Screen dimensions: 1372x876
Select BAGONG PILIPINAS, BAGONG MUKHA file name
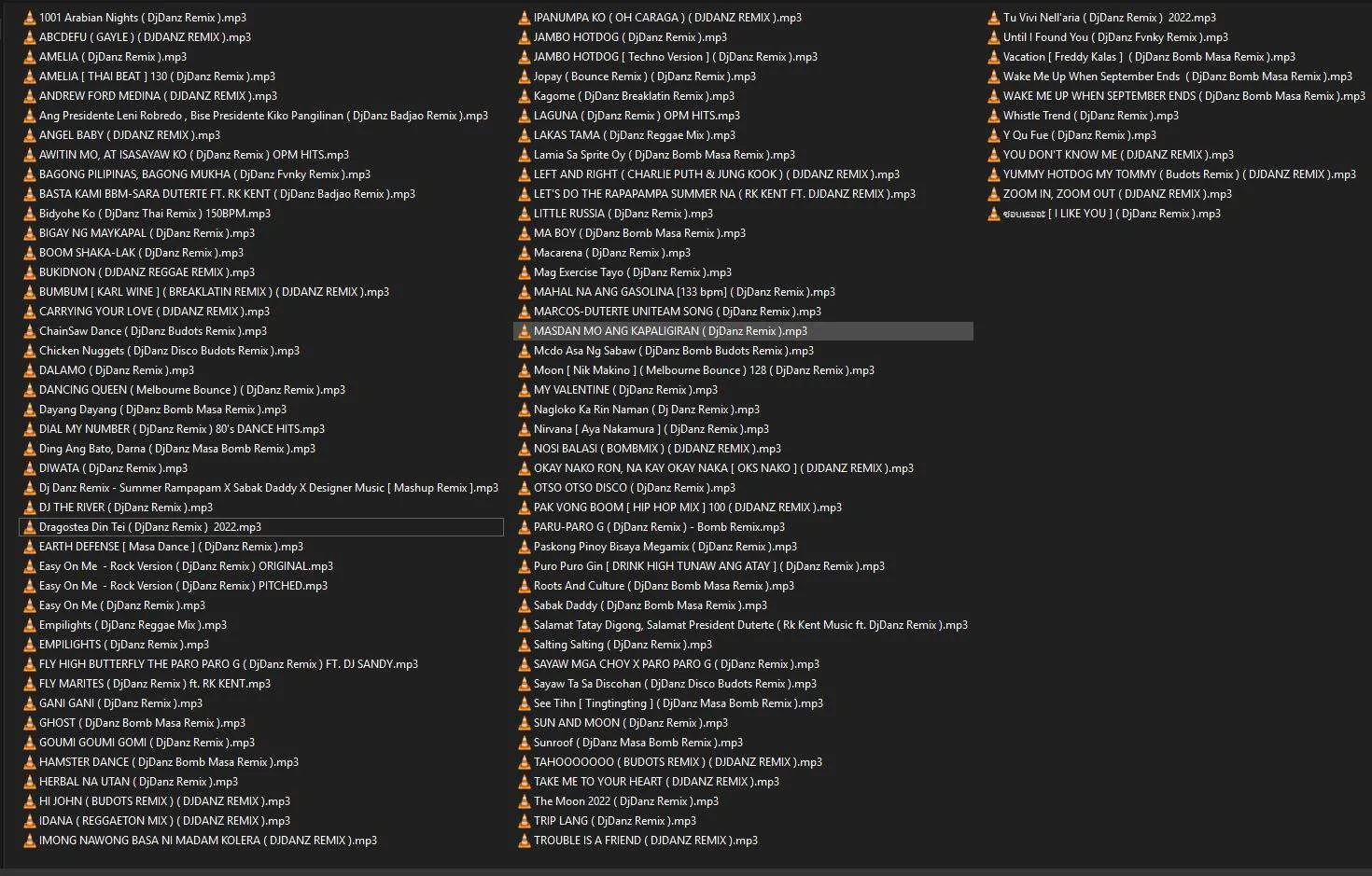(x=204, y=174)
